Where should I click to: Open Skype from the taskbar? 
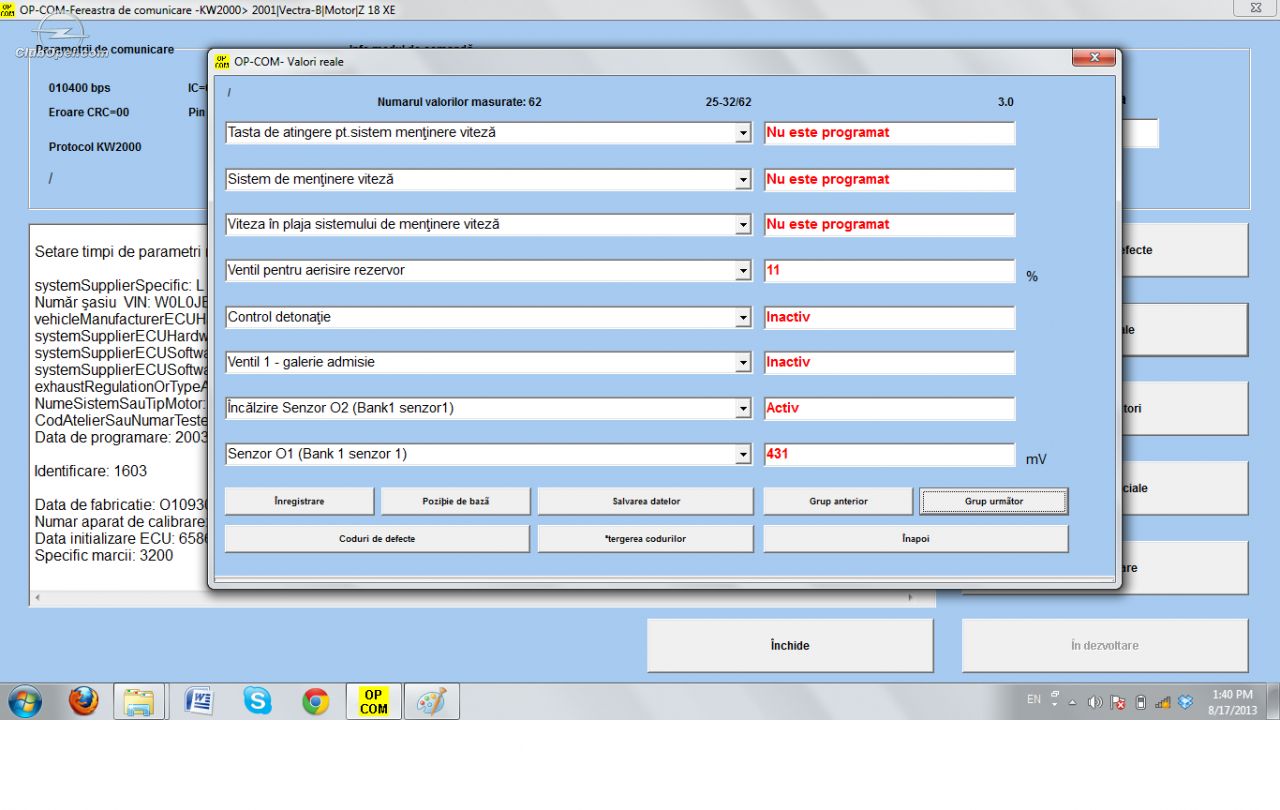tap(257, 701)
